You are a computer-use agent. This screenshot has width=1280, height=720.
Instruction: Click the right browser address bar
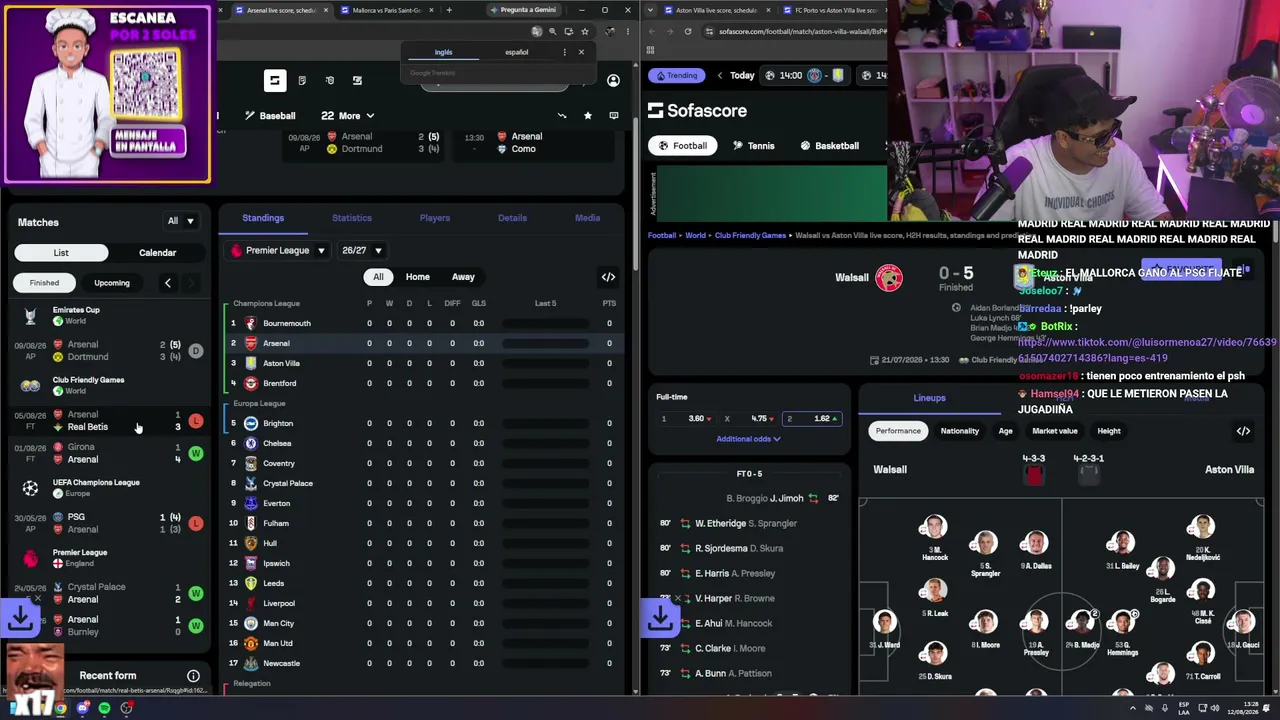[x=795, y=31]
